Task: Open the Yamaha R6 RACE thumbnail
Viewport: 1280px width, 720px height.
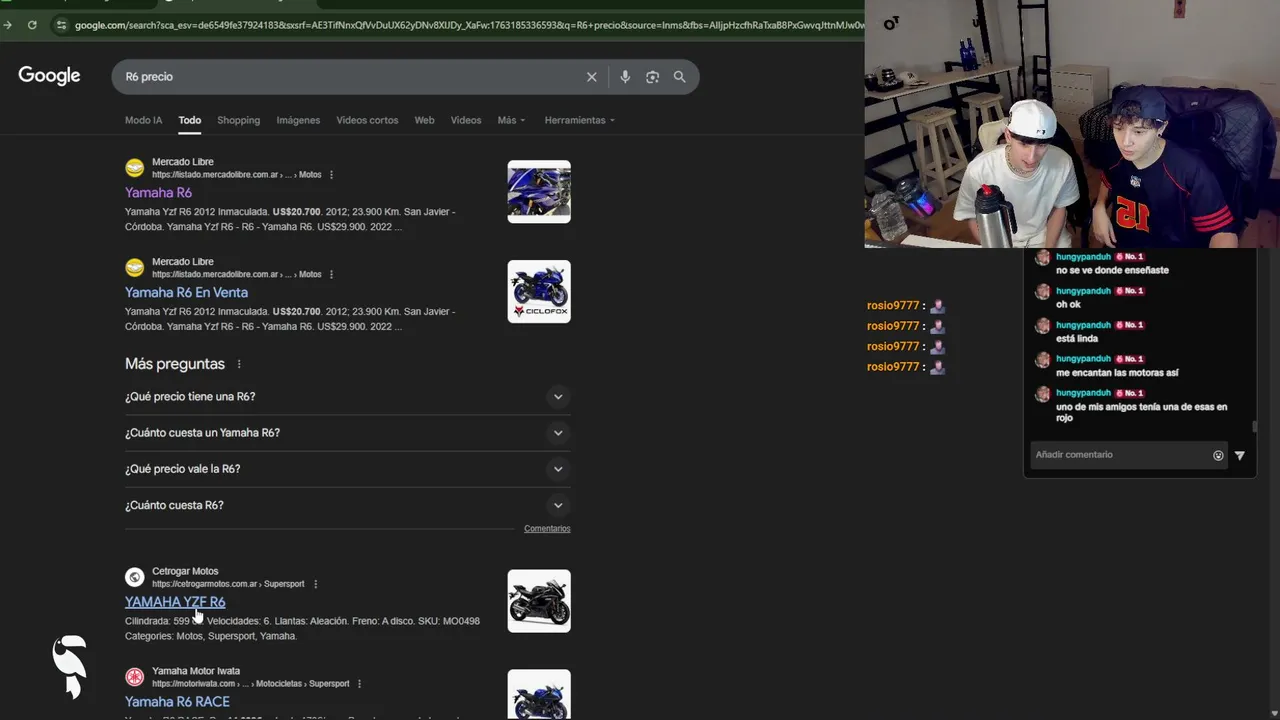Action: click(x=539, y=694)
